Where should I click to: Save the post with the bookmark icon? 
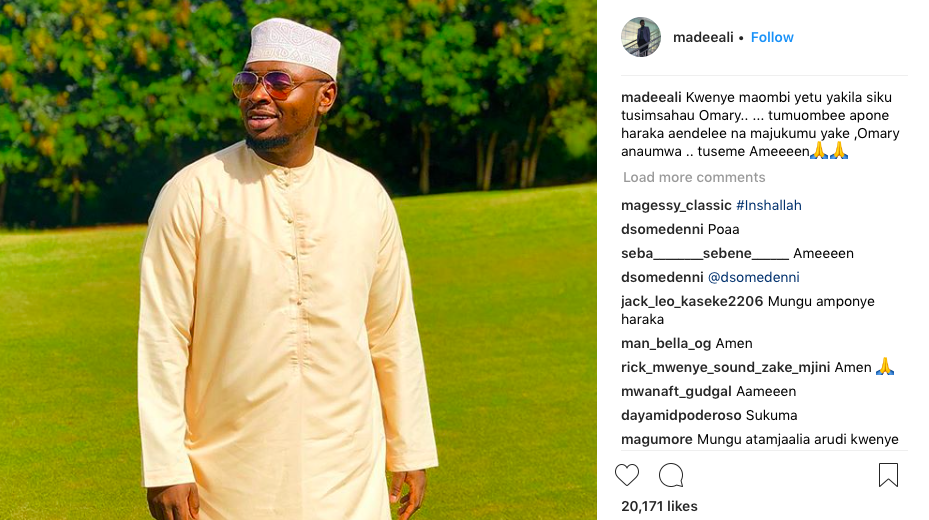coord(888,475)
